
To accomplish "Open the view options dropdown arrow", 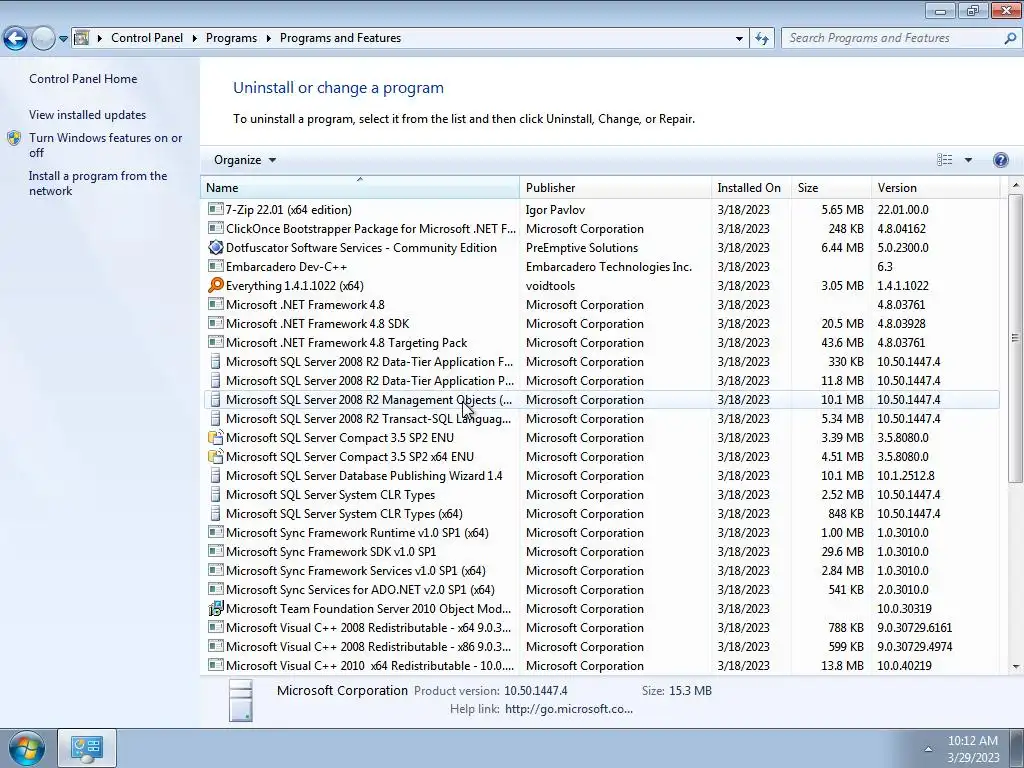I will (968, 160).
